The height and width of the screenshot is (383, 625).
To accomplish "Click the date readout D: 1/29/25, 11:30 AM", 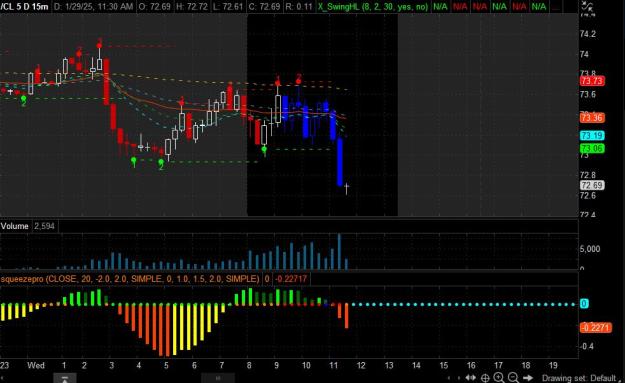I will [93, 6].
